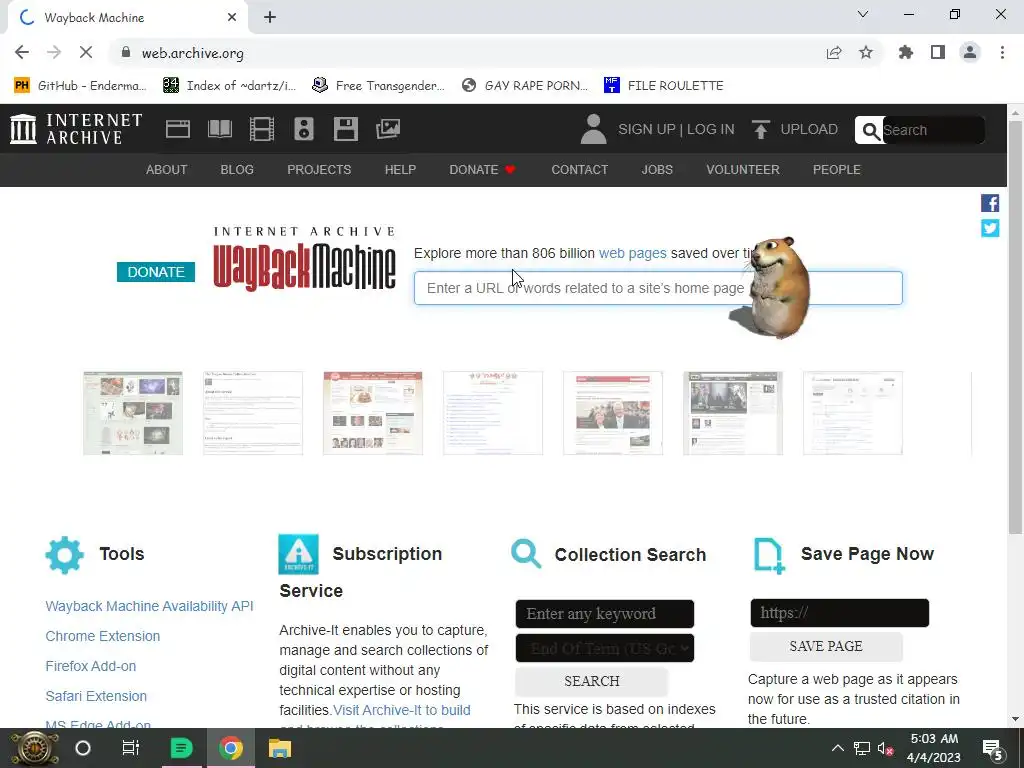
Task: Stop loading the page
Action: (86, 52)
